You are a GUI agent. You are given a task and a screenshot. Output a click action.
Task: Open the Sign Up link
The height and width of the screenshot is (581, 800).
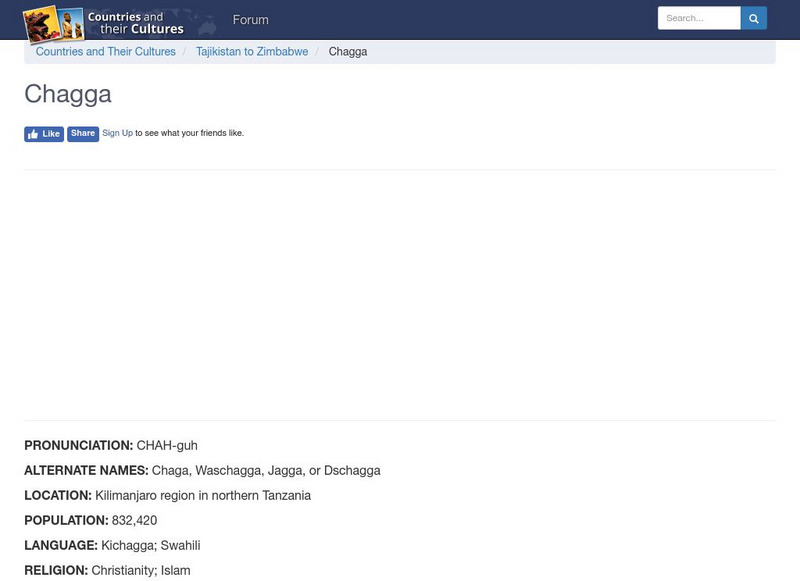[x=117, y=133]
